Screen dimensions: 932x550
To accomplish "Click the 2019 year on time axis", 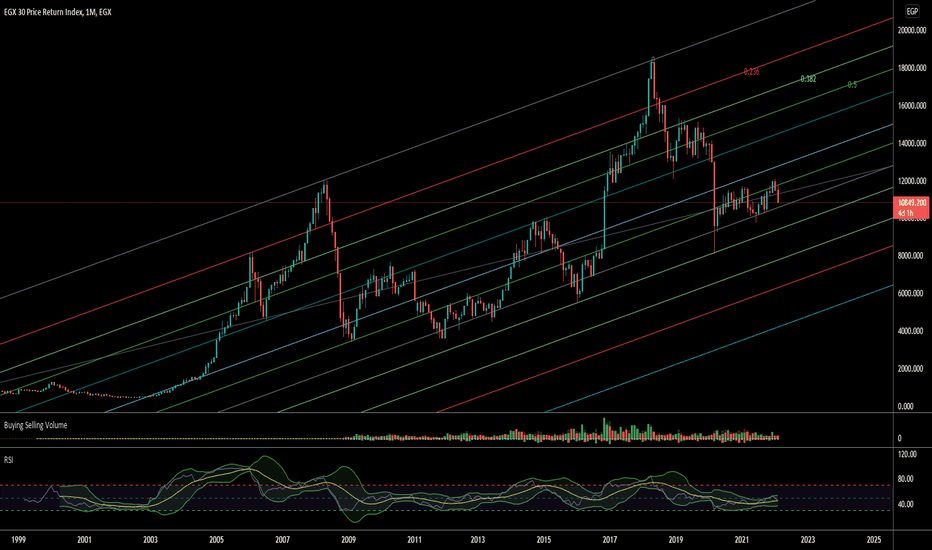I will (x=675, y=540).
